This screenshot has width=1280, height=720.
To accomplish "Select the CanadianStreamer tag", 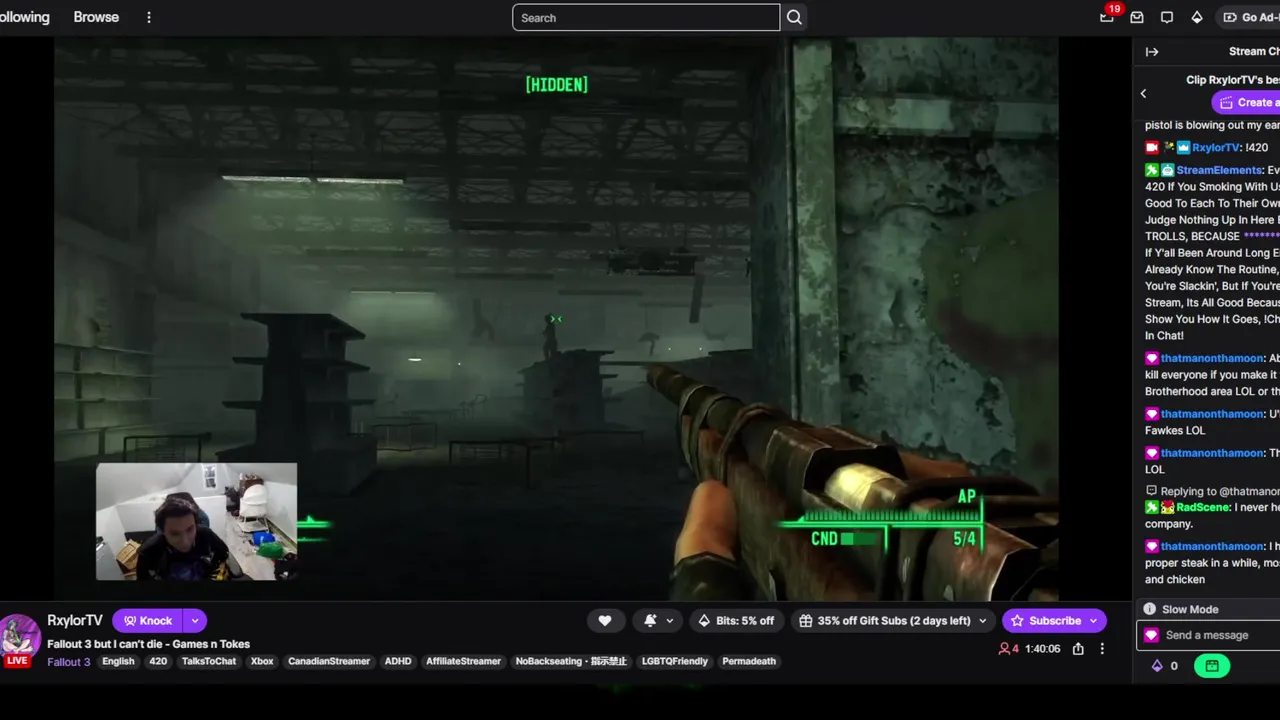I will tap(329, 662).
